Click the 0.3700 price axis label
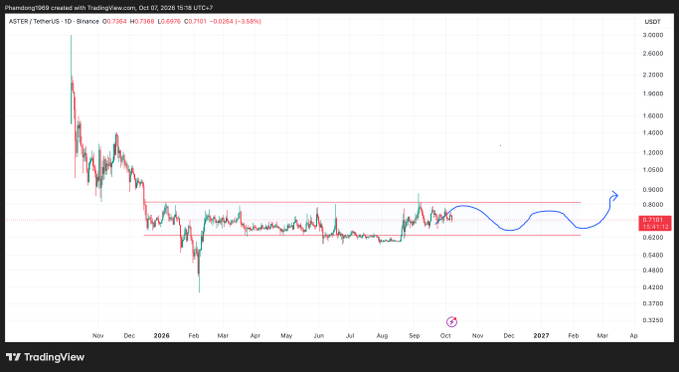Screen dimensions: 679x372 pos(653,304)
